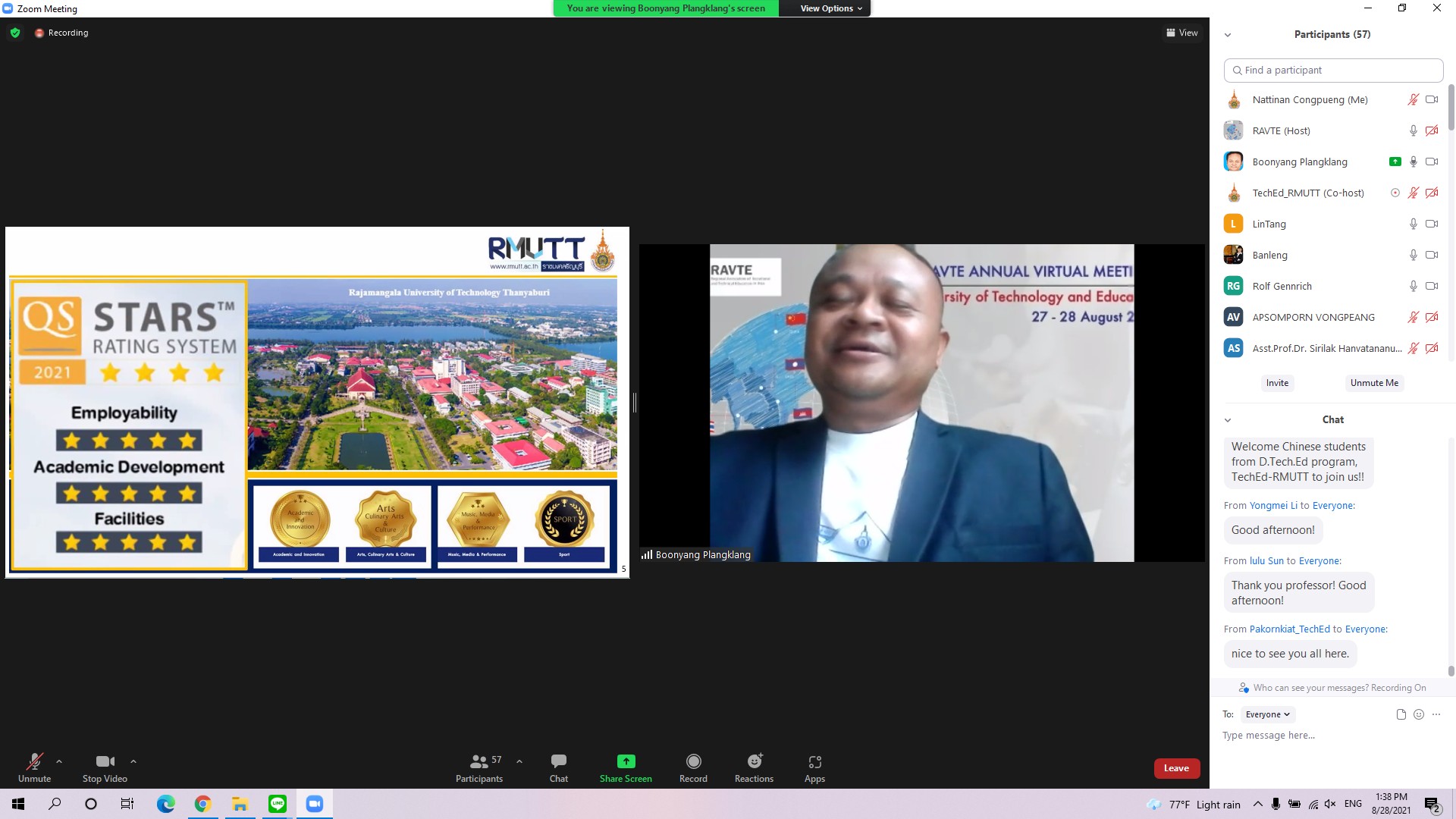Expand video options arrow beside Stop Video
This screenshot has width=1456, height=819.
tap(133, 761)
